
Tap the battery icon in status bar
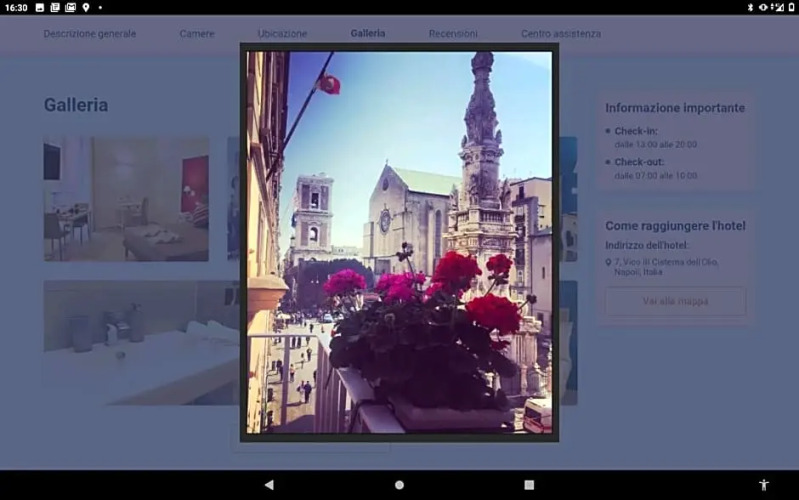[790, 7]
